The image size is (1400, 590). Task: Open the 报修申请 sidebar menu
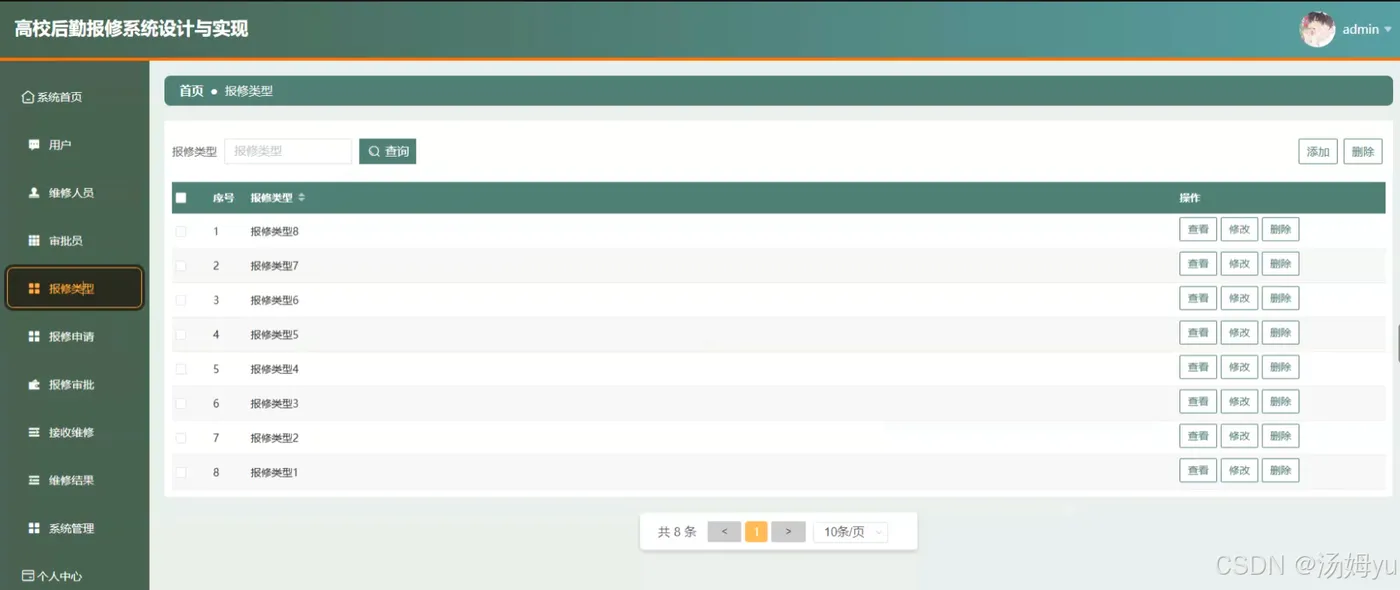(x=74, y=336)
